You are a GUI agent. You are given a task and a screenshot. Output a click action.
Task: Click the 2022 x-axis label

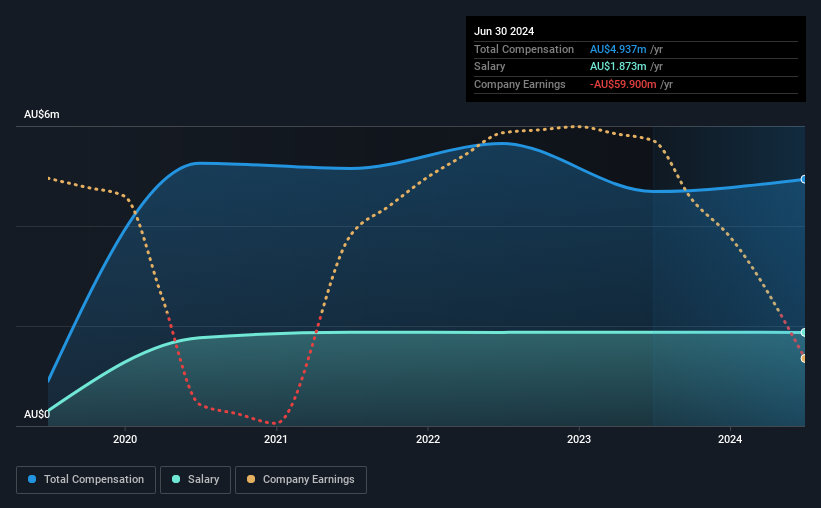[428, 439]
